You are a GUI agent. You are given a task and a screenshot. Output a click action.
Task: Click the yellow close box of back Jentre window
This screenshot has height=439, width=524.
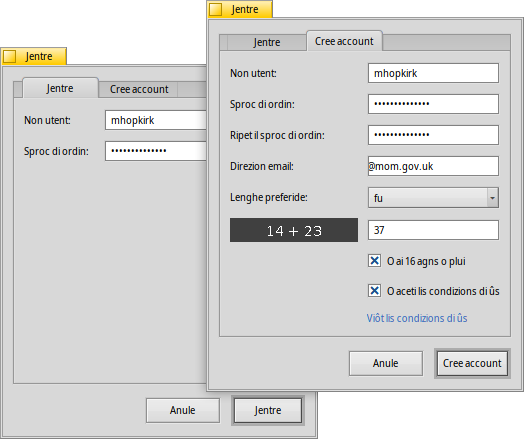(10, 56)
